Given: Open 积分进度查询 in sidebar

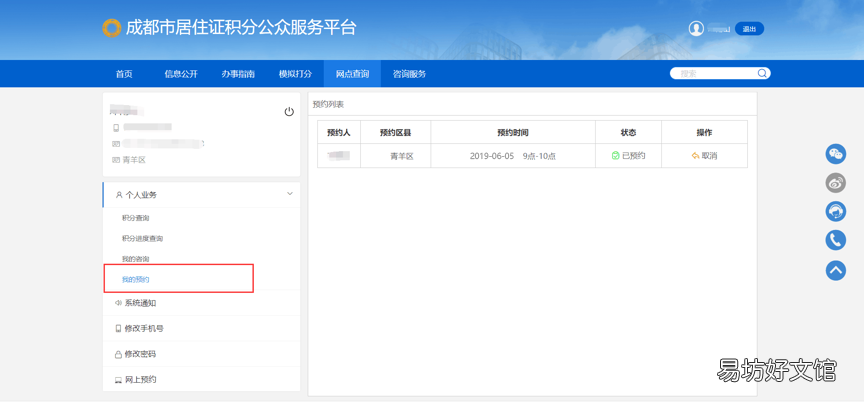Looking at the screenshot, I should (x=142, y=238).
